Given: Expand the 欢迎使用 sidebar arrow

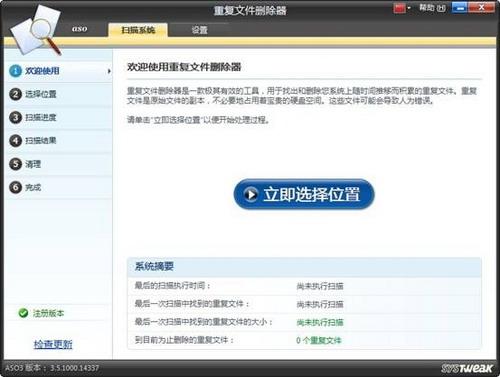Looking at the screenshot, I should coord(109,71).
